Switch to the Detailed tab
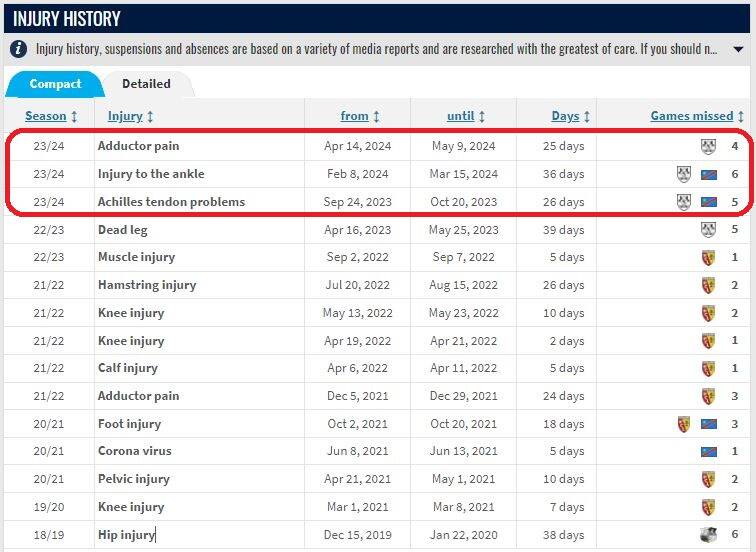The height and width of the screenshot is (552, 756). (x=146, y=84)
